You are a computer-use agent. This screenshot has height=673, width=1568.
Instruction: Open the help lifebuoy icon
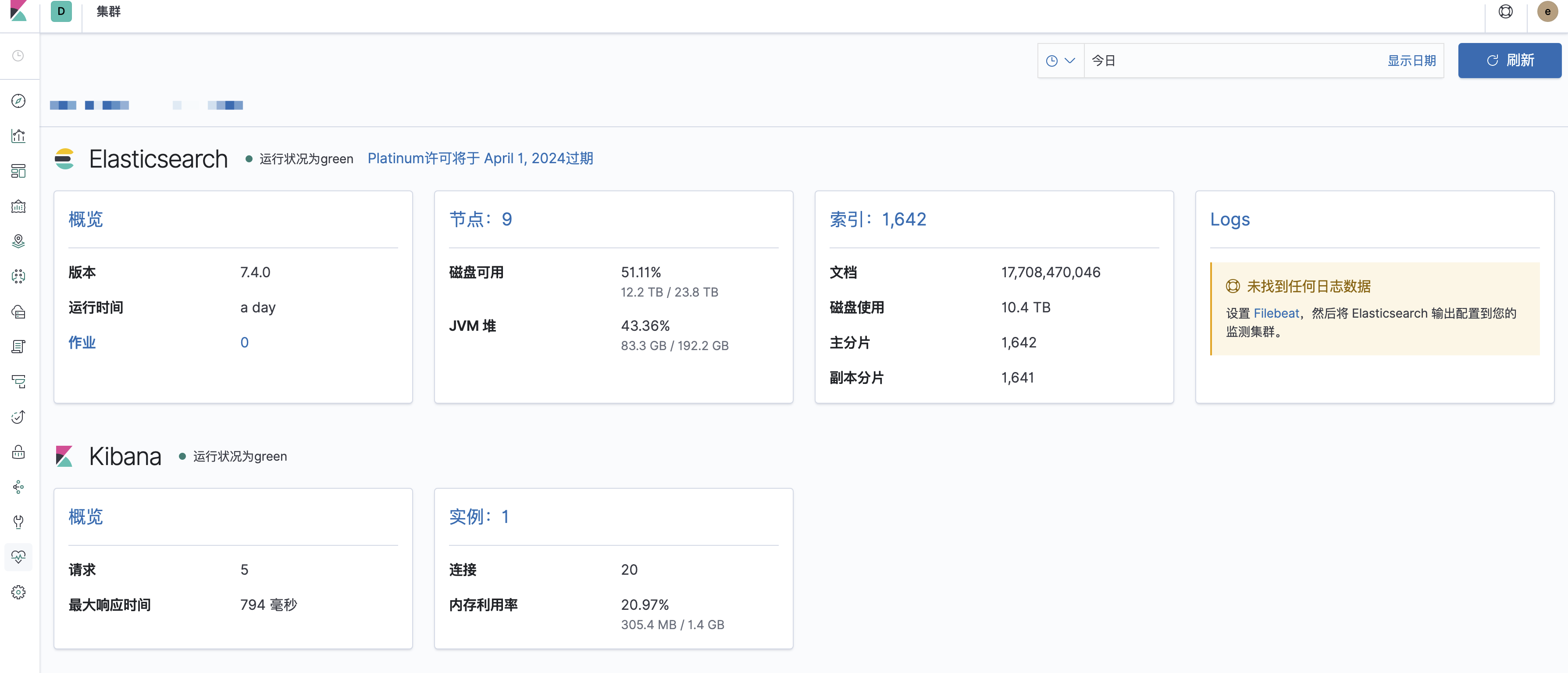1505,11
